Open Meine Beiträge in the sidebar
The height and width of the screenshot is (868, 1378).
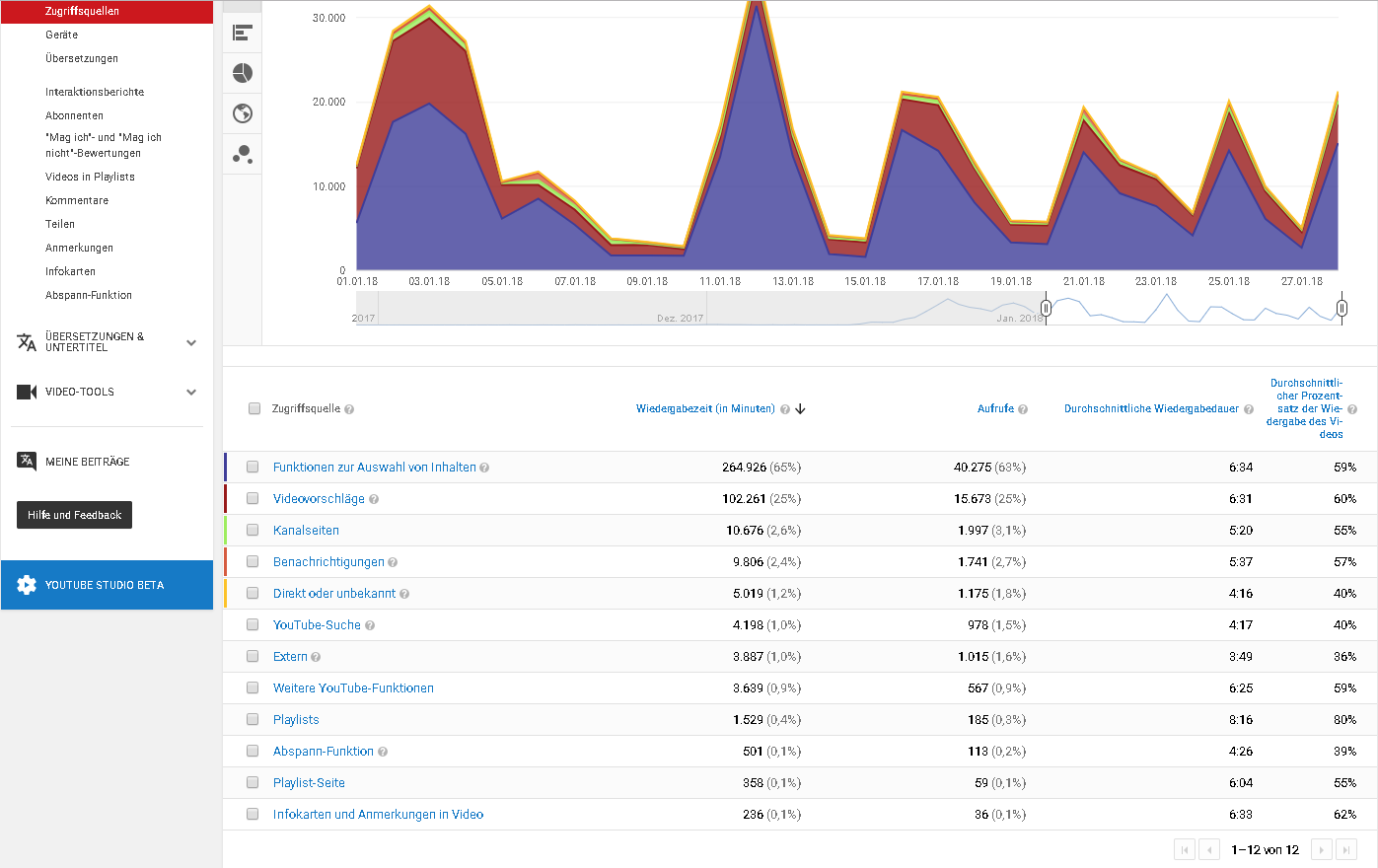tap(87, 462)
